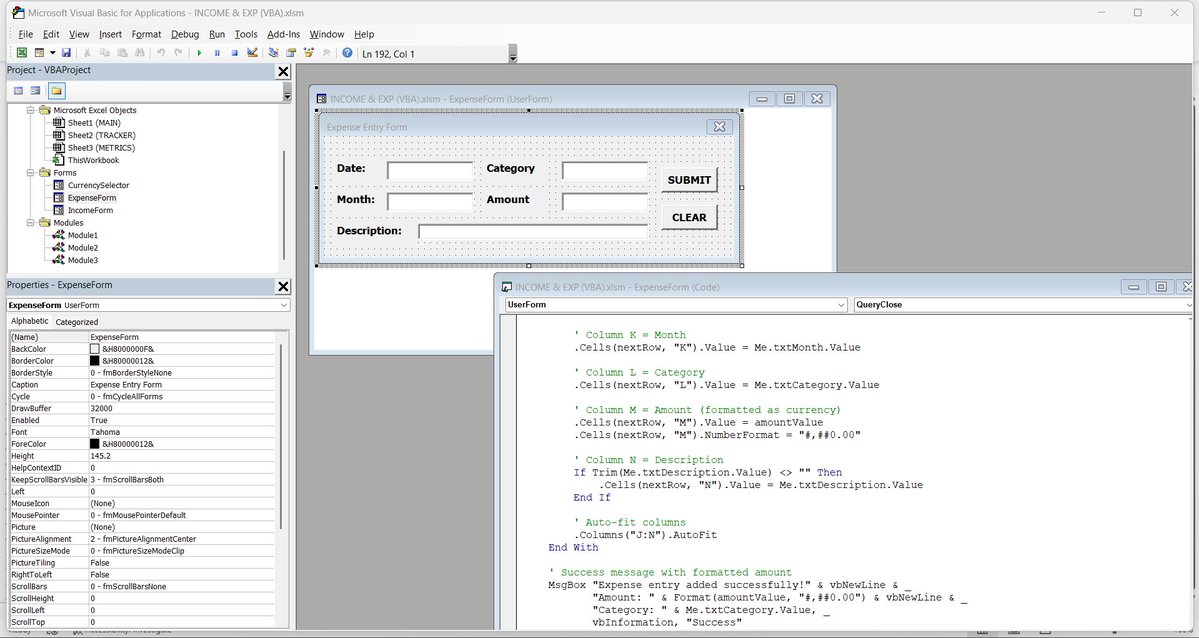This screenshot has height=638, width=1199.
Task: Open Properties Window from toolbar icon
Action: point(291,53)
